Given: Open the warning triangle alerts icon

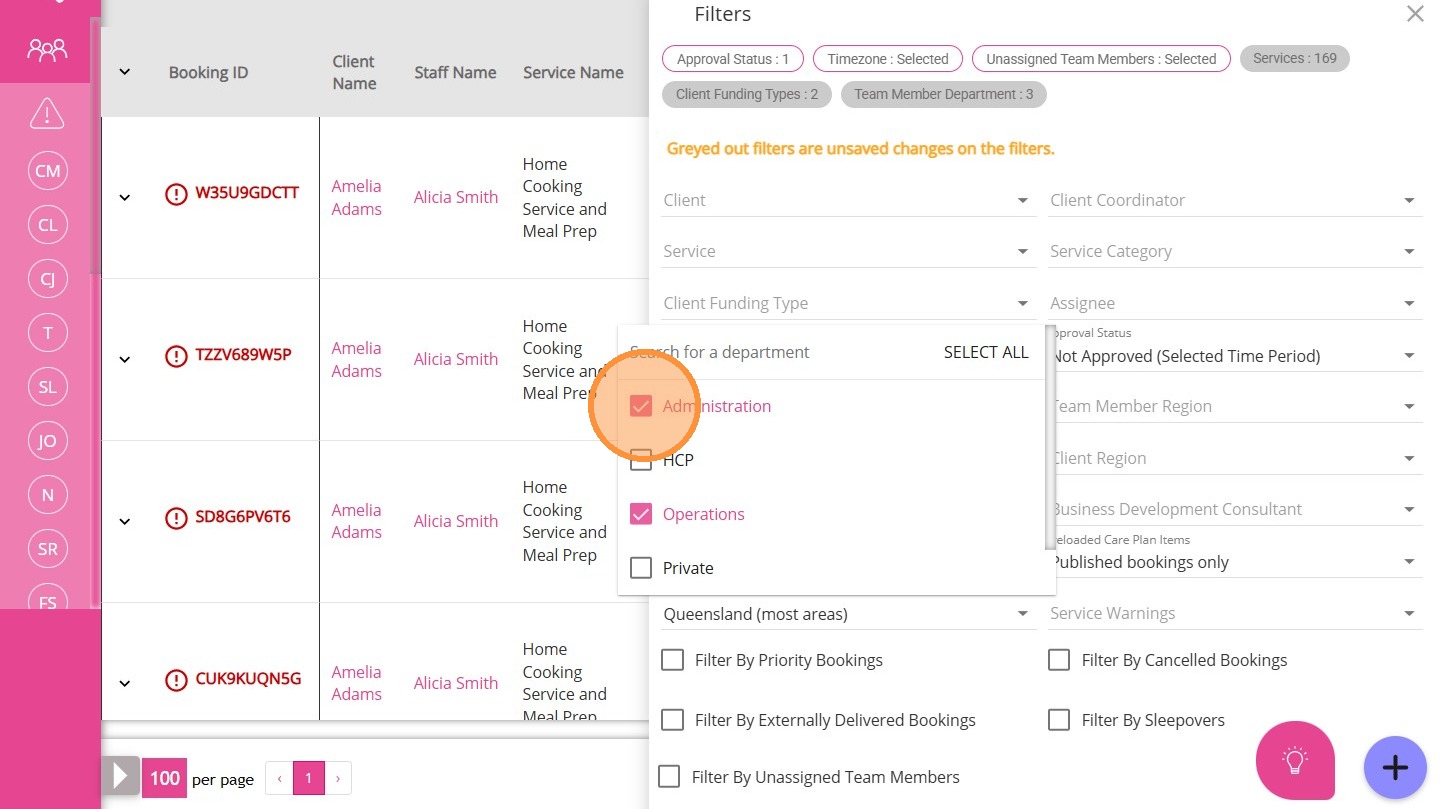Looking at the screenshot, I should 47,113.
